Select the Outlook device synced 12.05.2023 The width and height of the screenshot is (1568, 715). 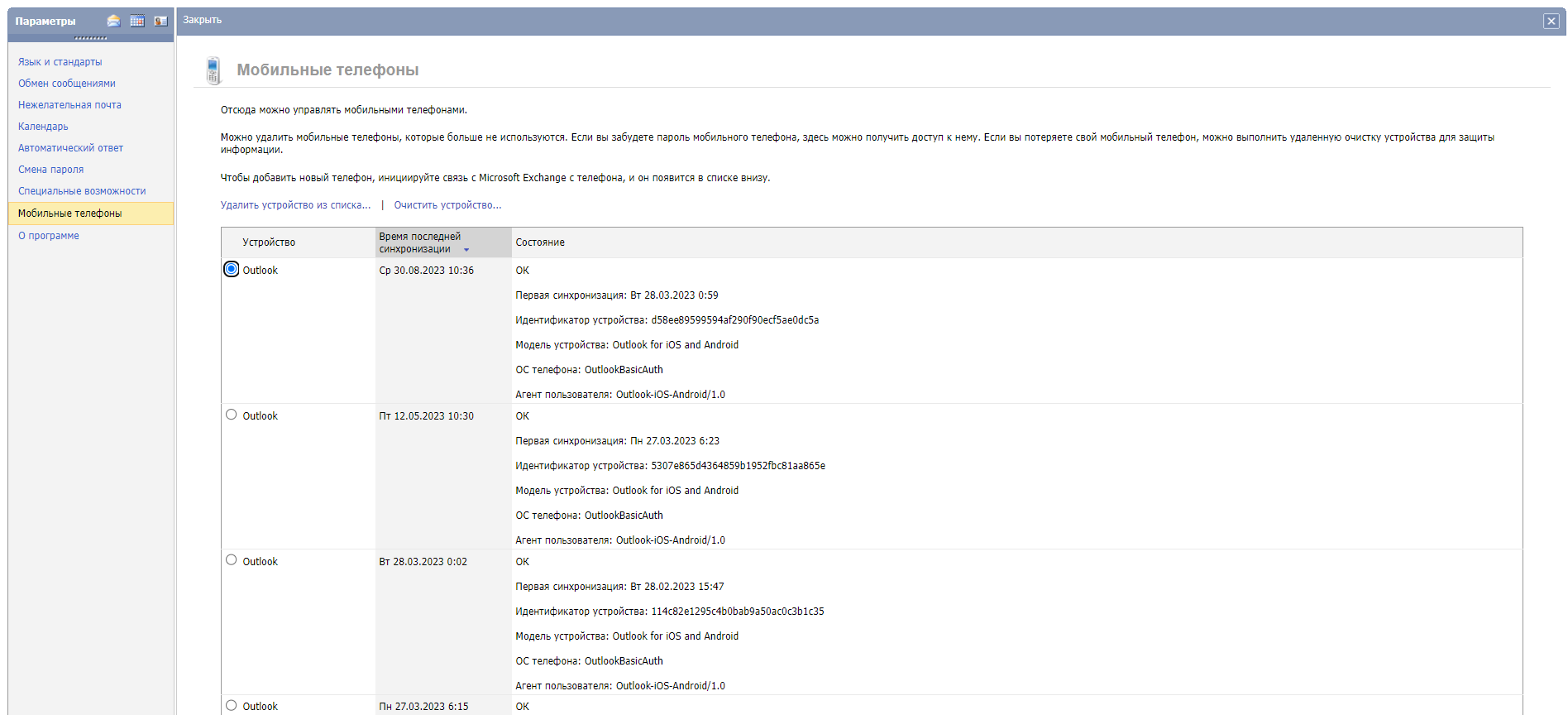232,415
